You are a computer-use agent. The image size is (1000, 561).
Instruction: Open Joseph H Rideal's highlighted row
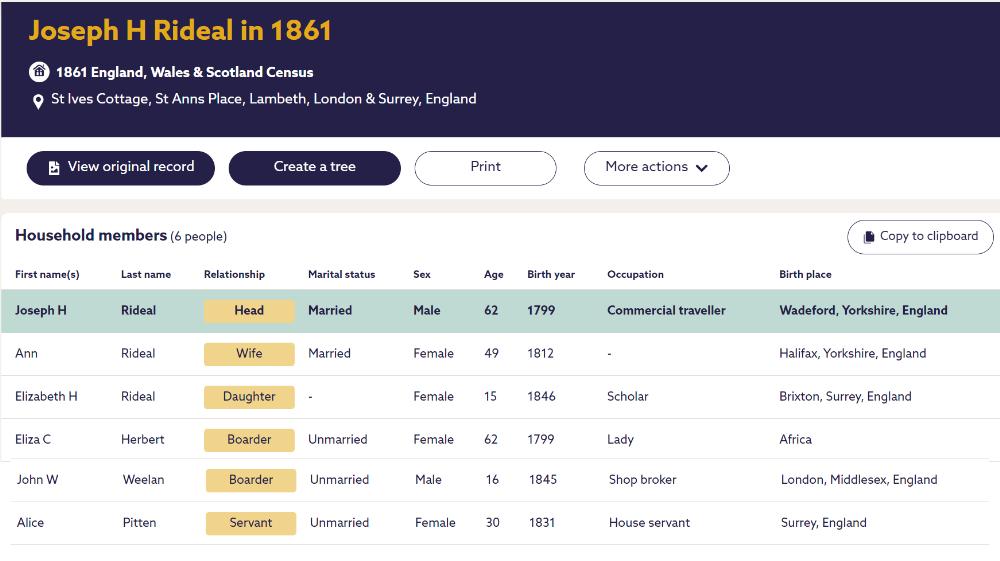(500, 311)
